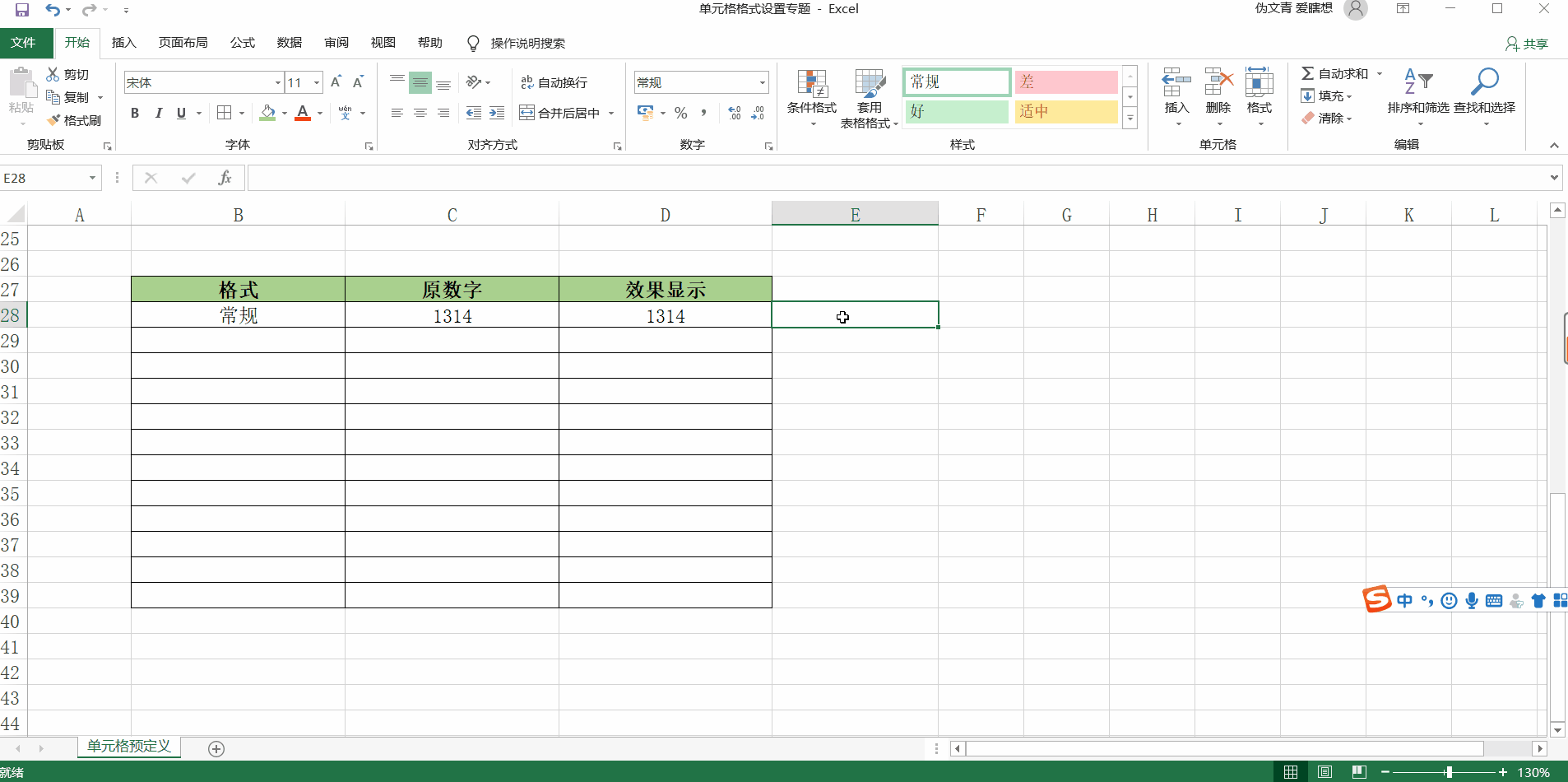The width and height of the screenshot is (1568, 782).
Task: Expand the cell styles gallery
Action: pos(1130,119)
